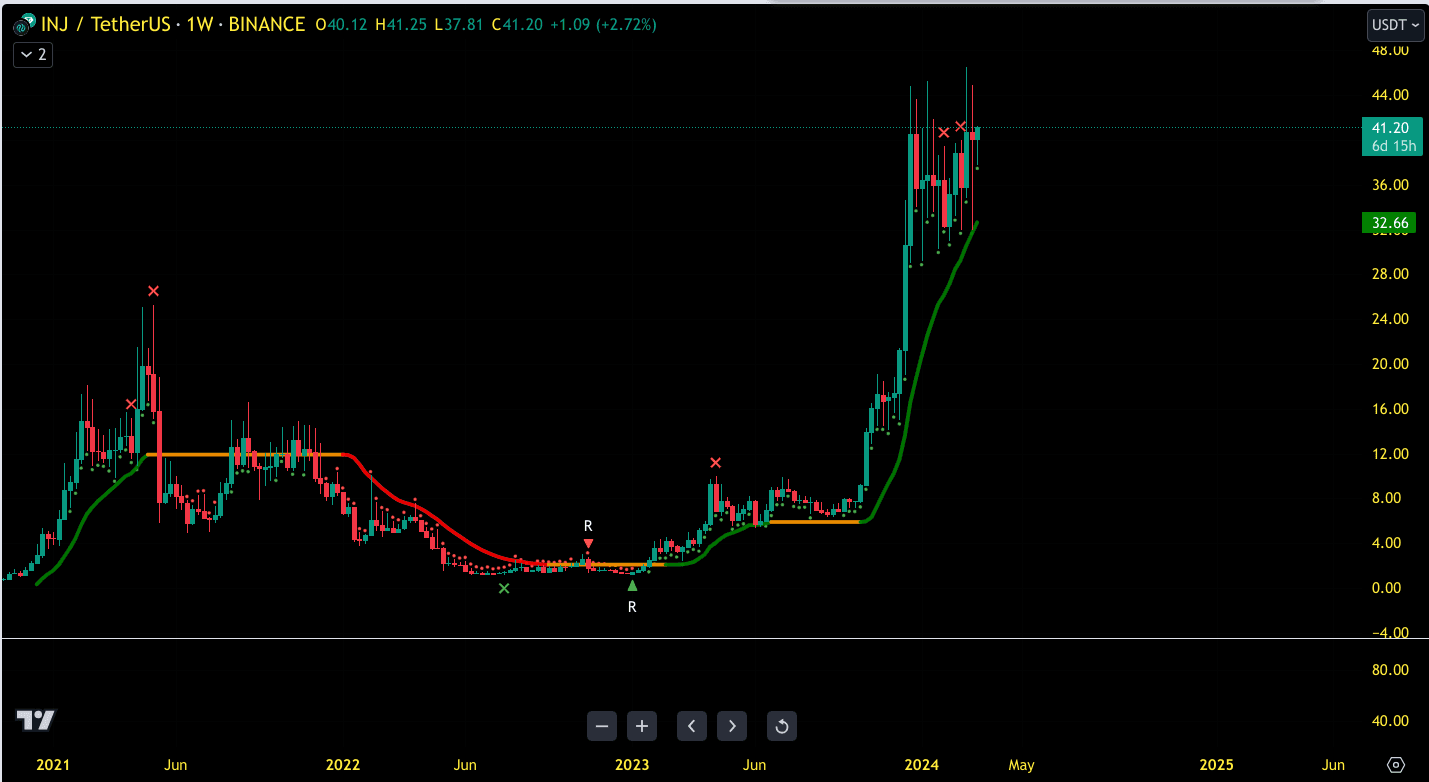Click the 2021 label on the time axis
Image resolution: width=1429 pixels, height=782 pixels.
pyautogui.click(x=53, y=765)
